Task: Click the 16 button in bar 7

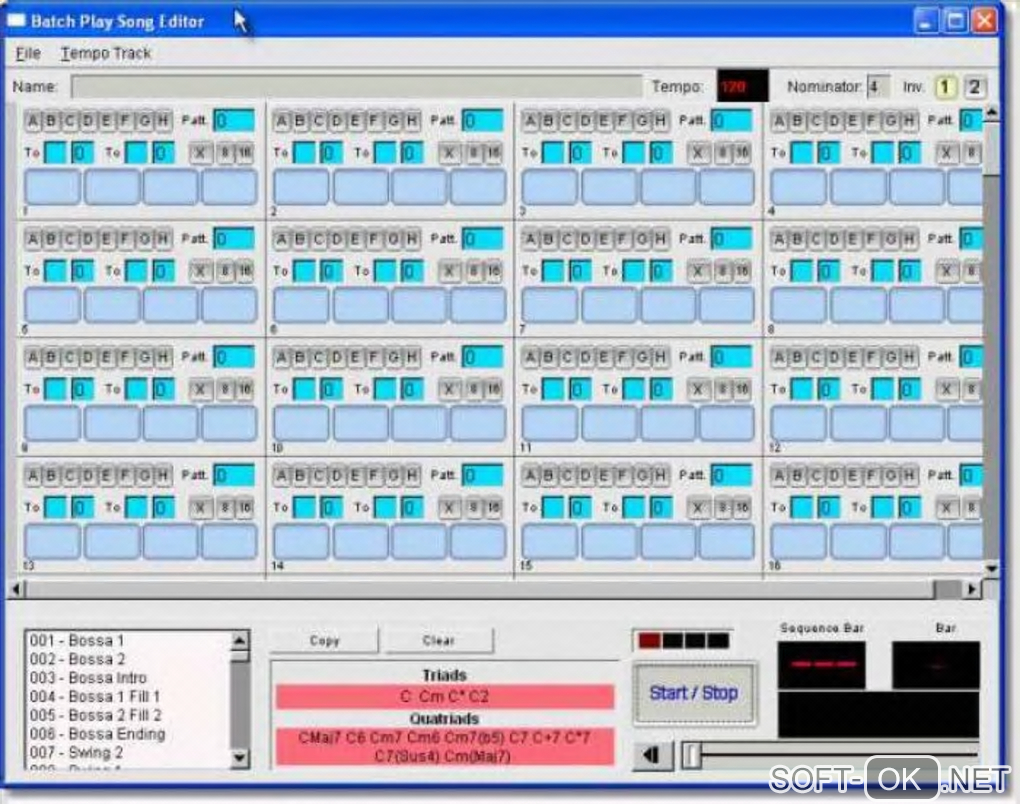Action: [x=742, y=271]
